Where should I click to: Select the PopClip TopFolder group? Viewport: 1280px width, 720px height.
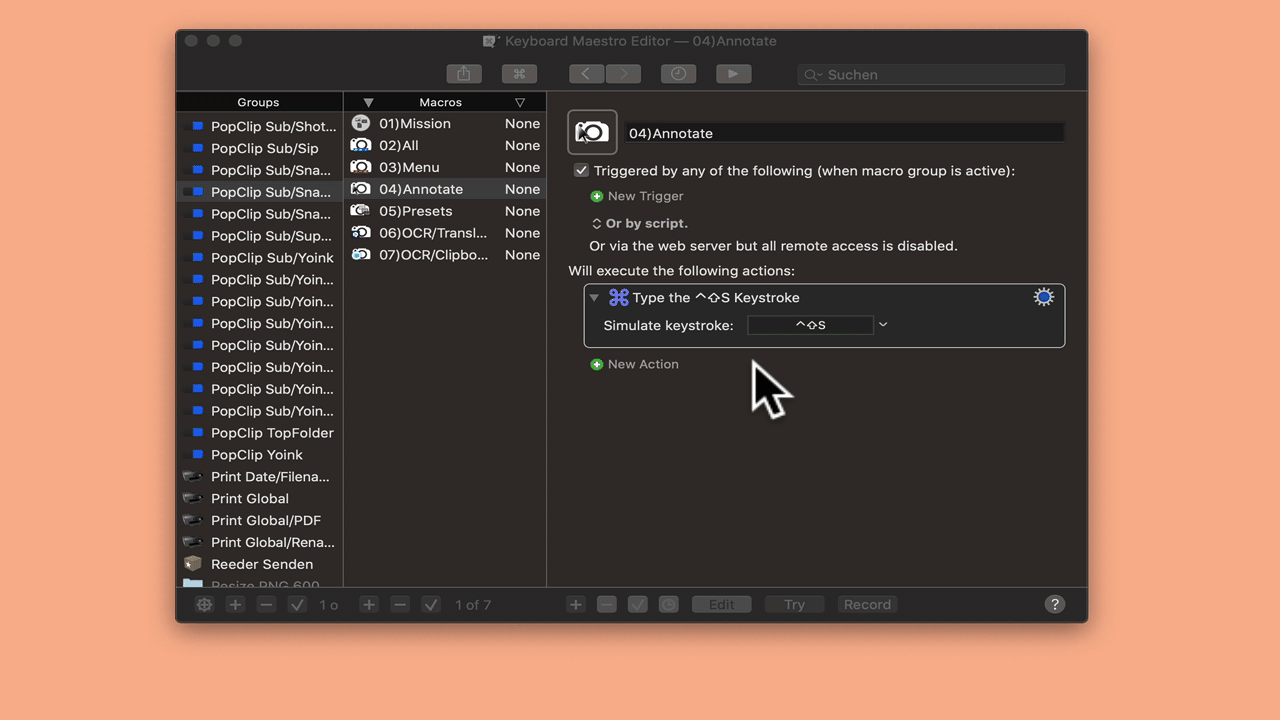(x=260, y=433)
